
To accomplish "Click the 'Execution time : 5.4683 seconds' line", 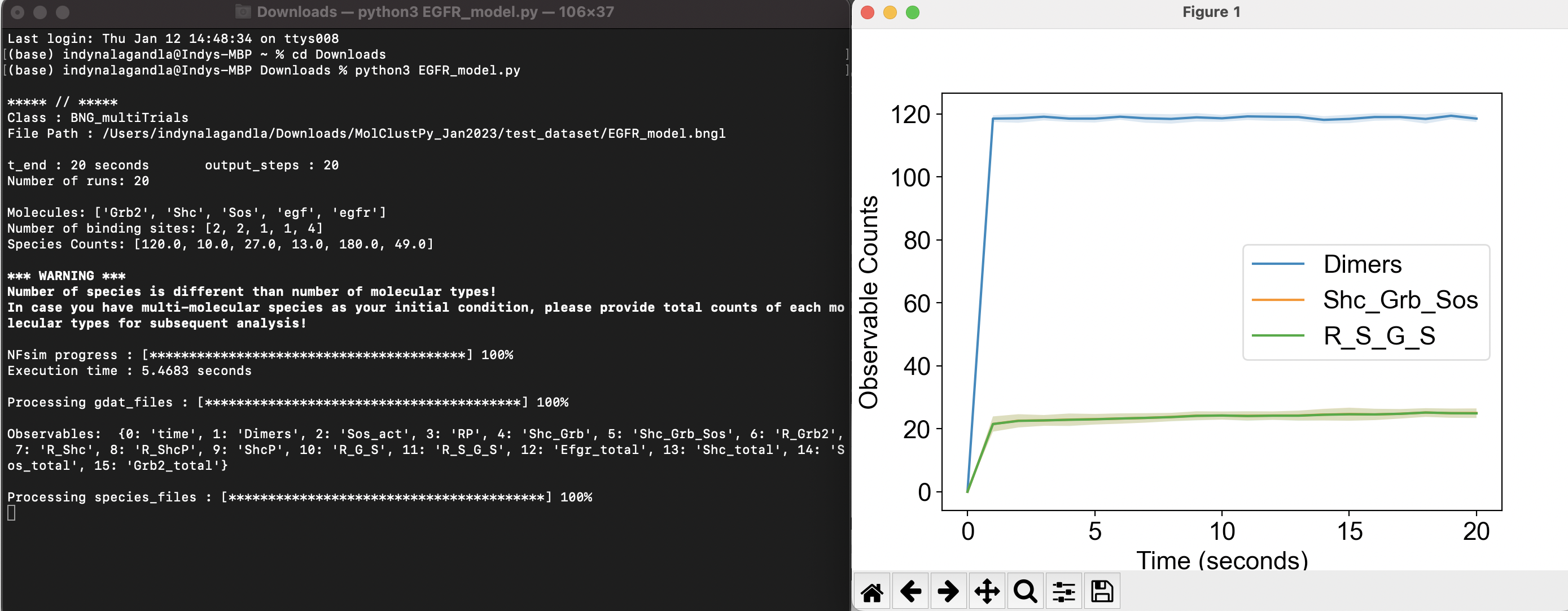I will coord(129,371).
